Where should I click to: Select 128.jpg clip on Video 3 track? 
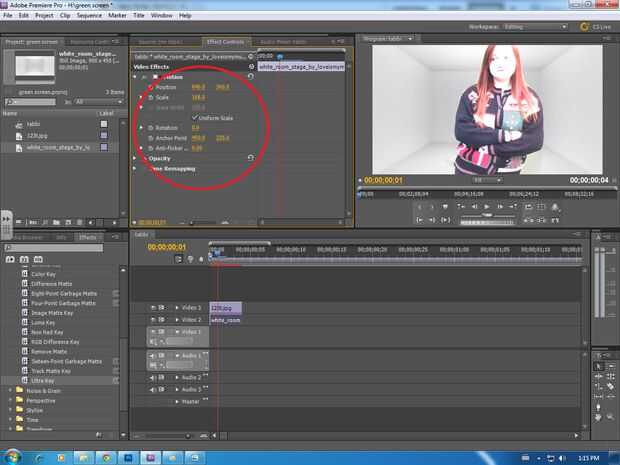[225, 308]
